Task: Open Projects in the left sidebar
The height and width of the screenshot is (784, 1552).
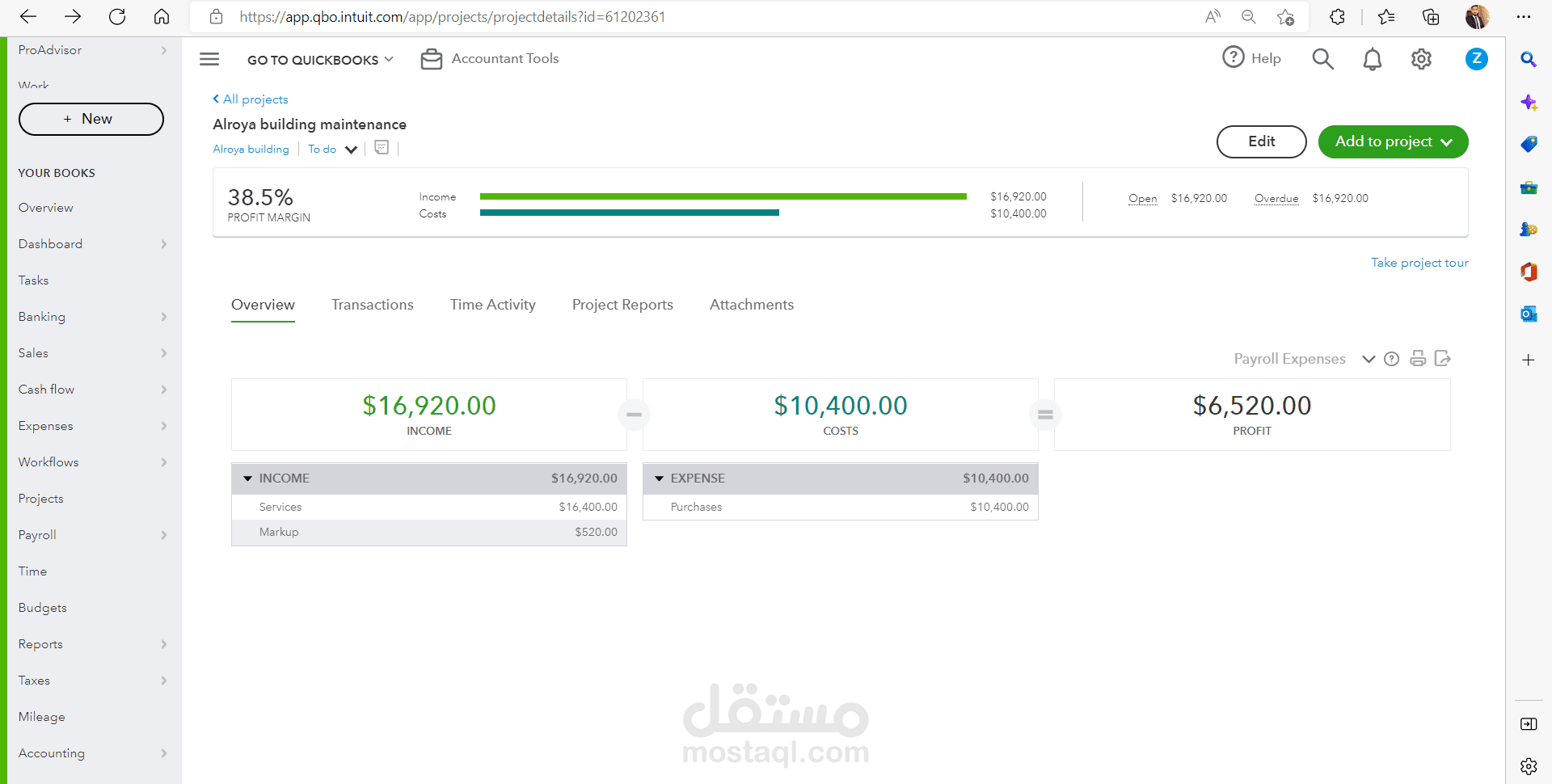Action: [x=41, y=499]
